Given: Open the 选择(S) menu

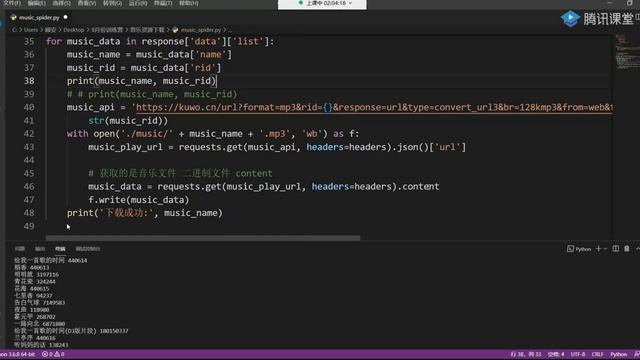Looking at the screenshot, I should [61, 3].
